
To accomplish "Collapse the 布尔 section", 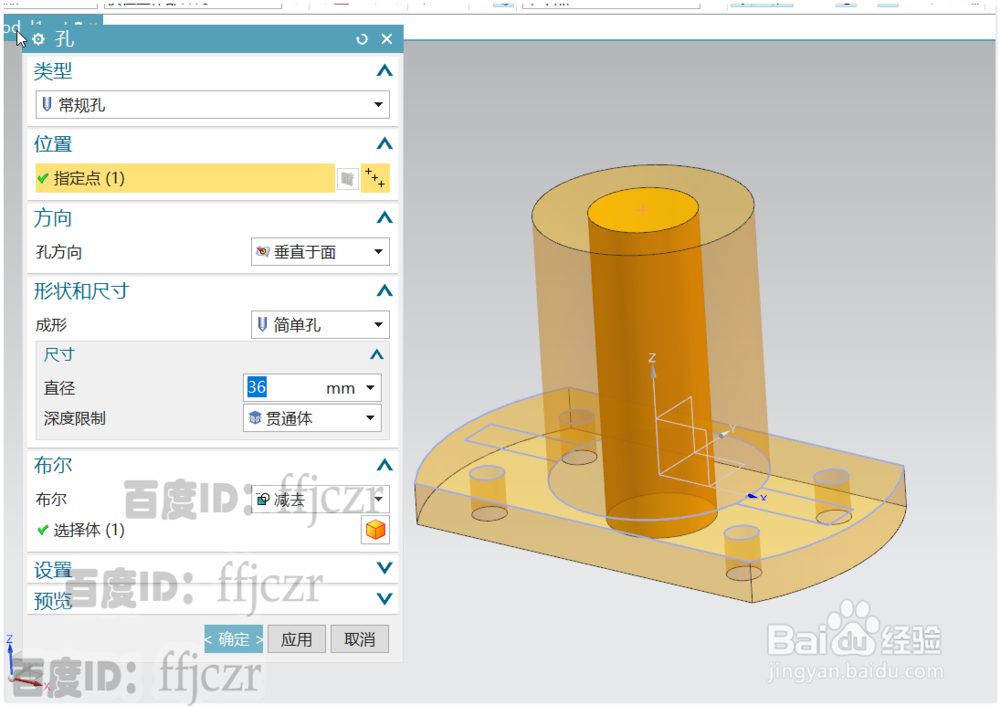I will [x=384, y=465].
